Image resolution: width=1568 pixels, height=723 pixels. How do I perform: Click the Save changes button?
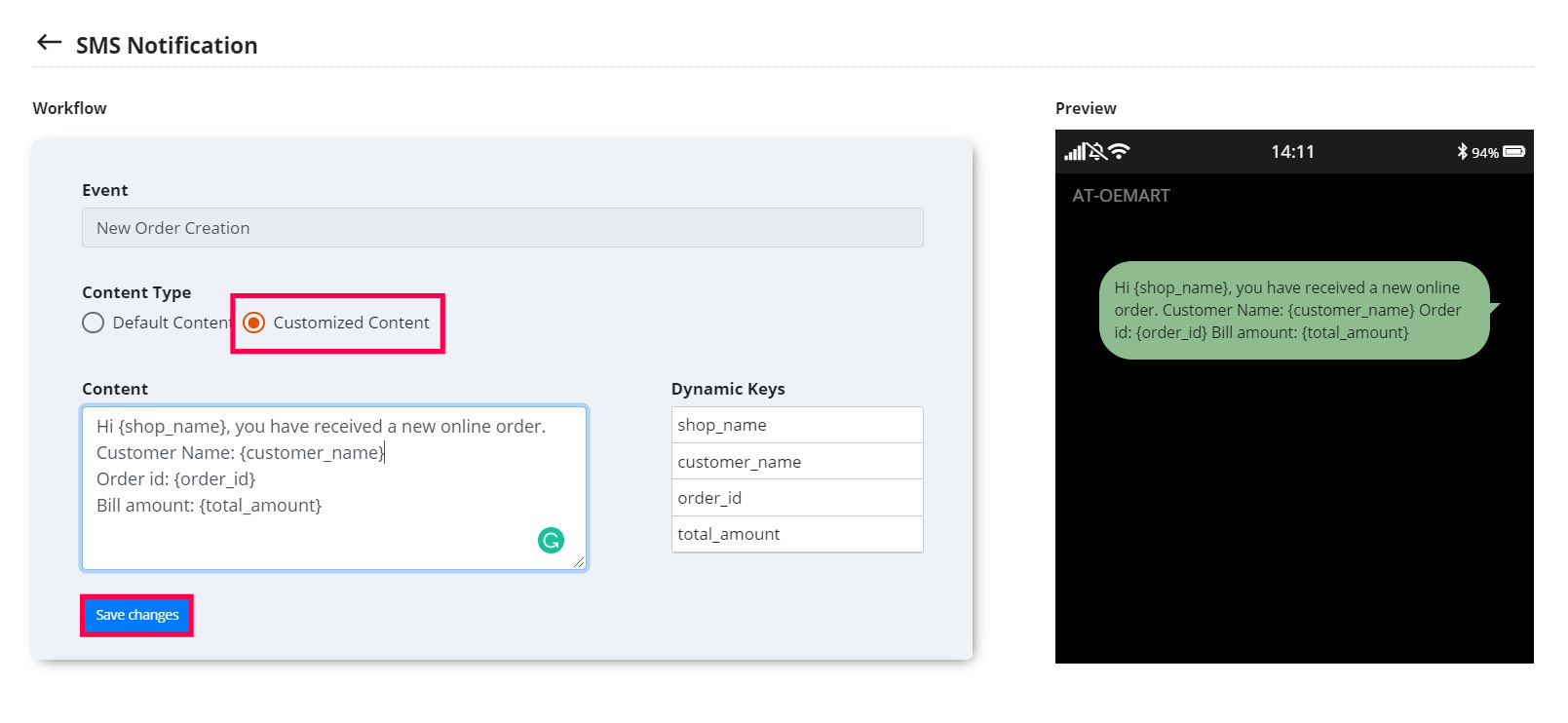[x=137, y=615]
